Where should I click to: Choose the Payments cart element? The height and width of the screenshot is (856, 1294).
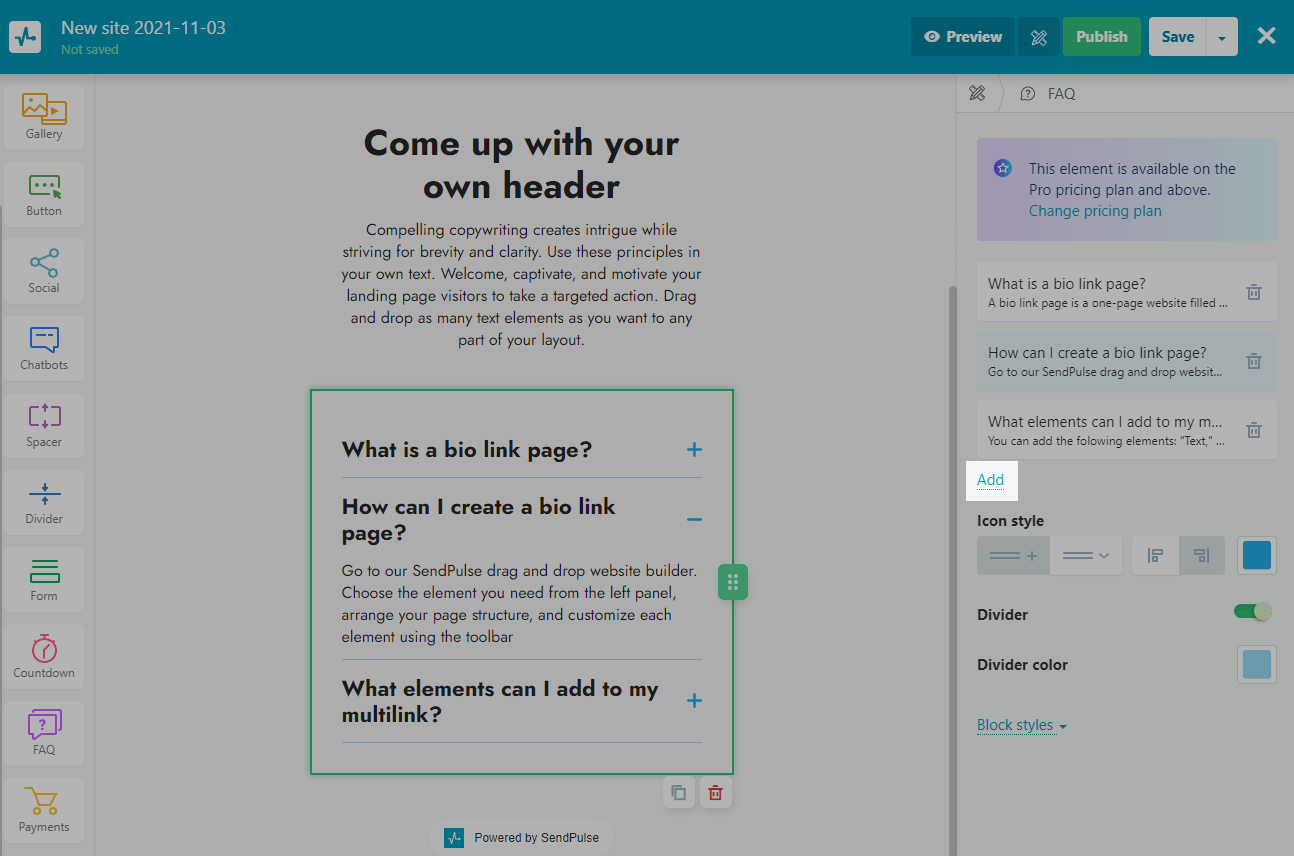pos(44,809)
